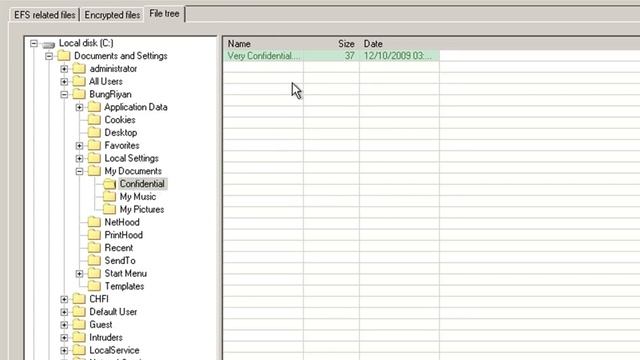Collapse the BungRiyan folder node
640x360 pixels.
pos(64,94)
